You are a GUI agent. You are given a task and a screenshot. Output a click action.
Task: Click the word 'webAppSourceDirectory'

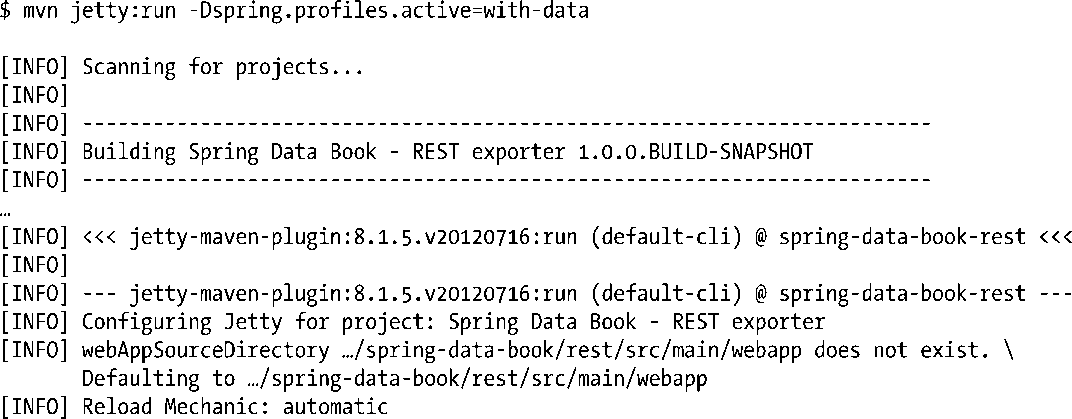coord(205,350)
